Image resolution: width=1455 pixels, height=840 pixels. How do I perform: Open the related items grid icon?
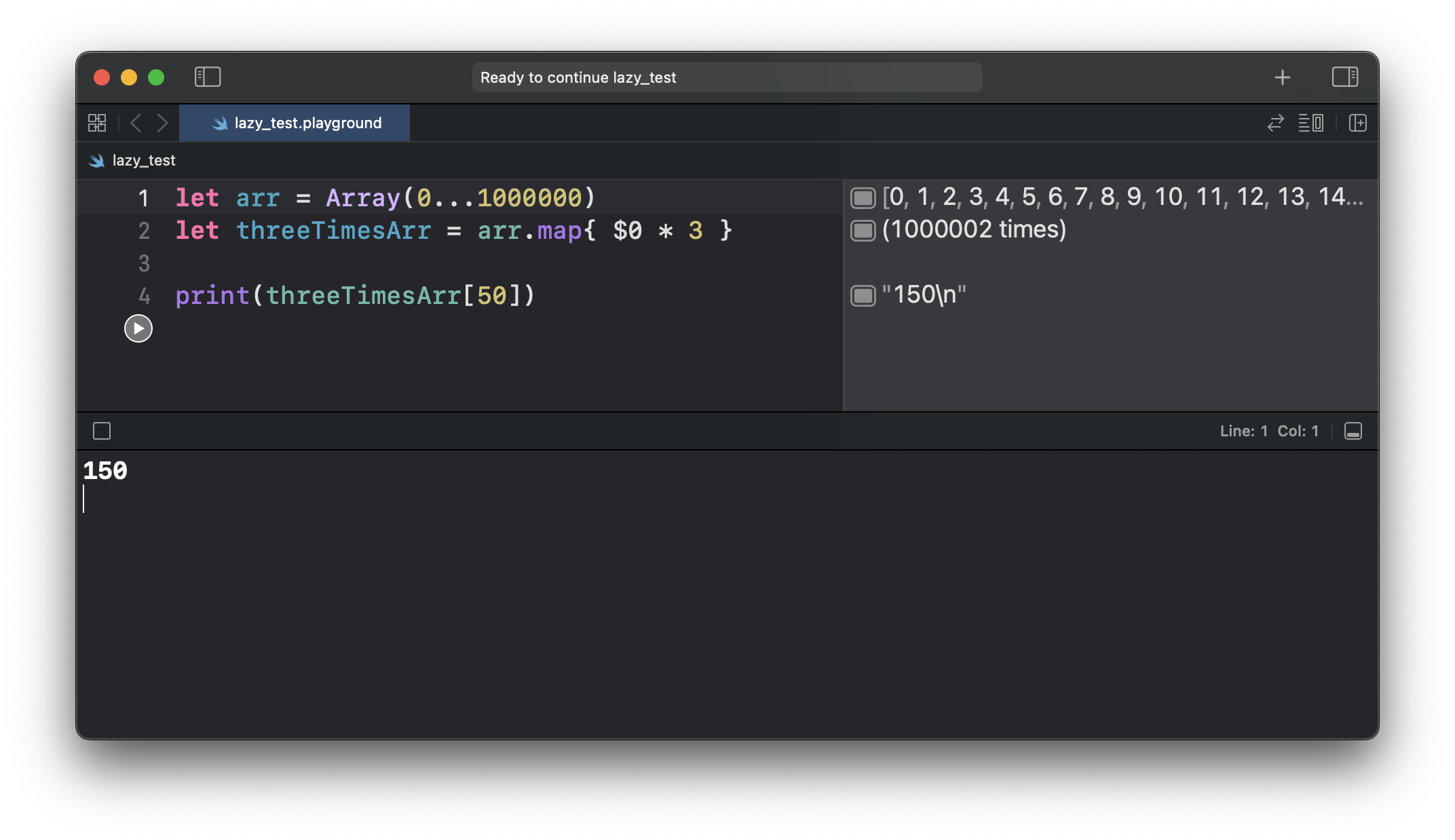click(97, 123)
